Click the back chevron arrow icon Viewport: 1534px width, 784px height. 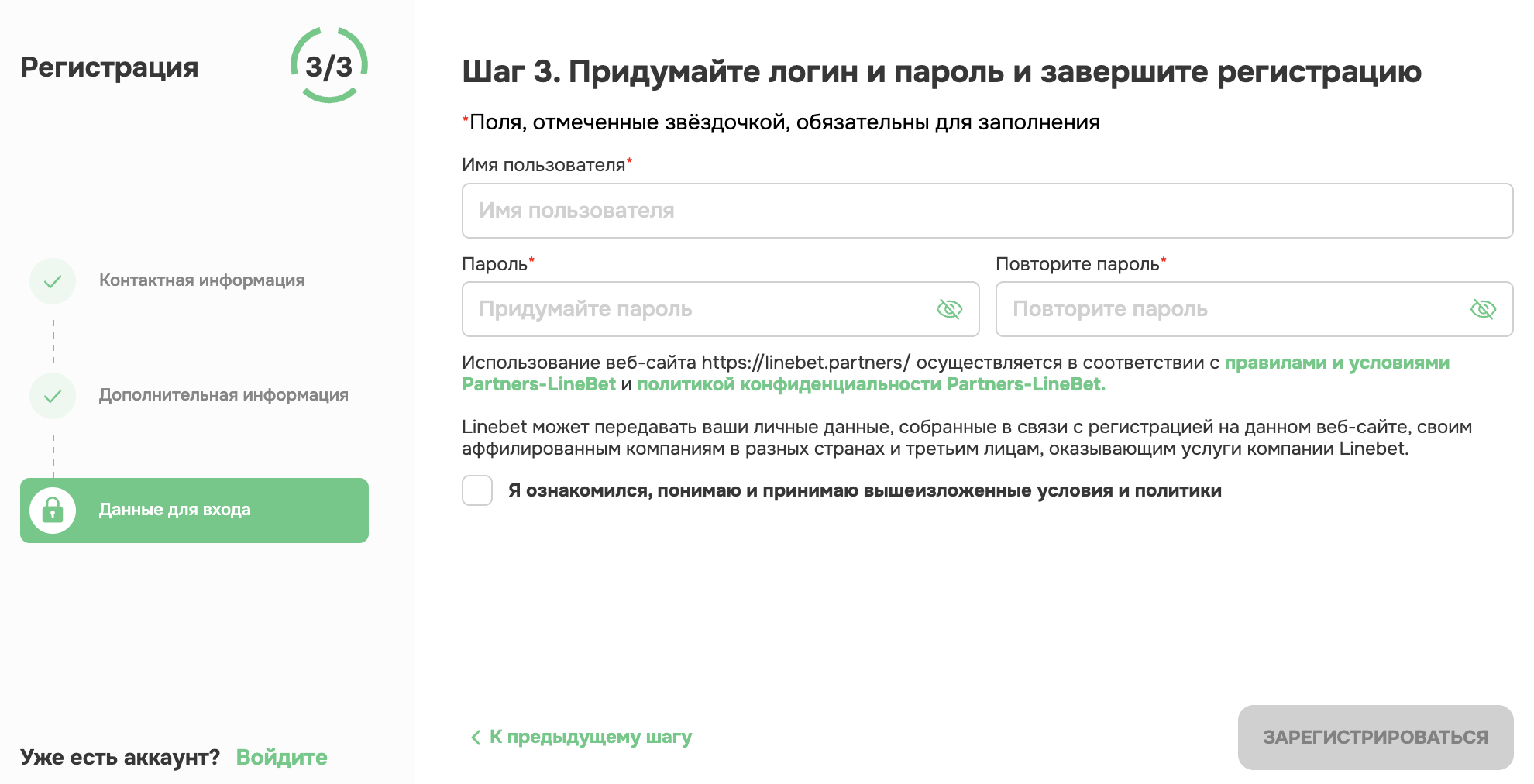click(475, 738)
